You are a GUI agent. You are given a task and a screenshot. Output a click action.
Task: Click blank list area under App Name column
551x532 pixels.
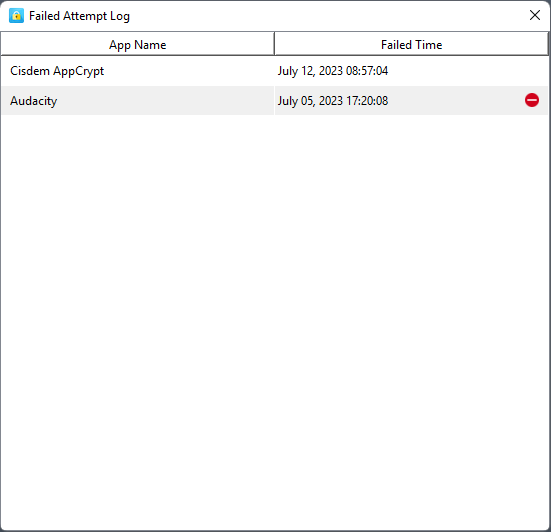[x=138, y=281]
